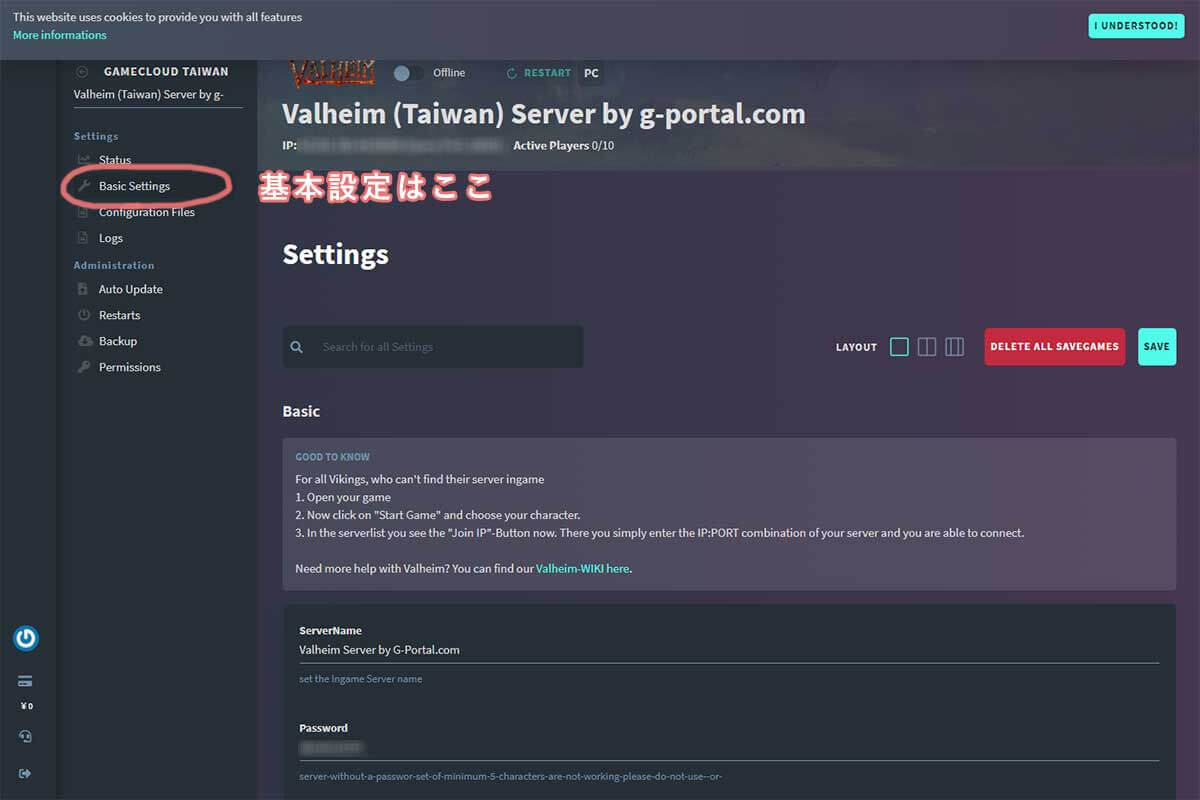This screenshot has height=800, width=1200.
Task: Click the ¥0 balance text
Action: point(26,706)
